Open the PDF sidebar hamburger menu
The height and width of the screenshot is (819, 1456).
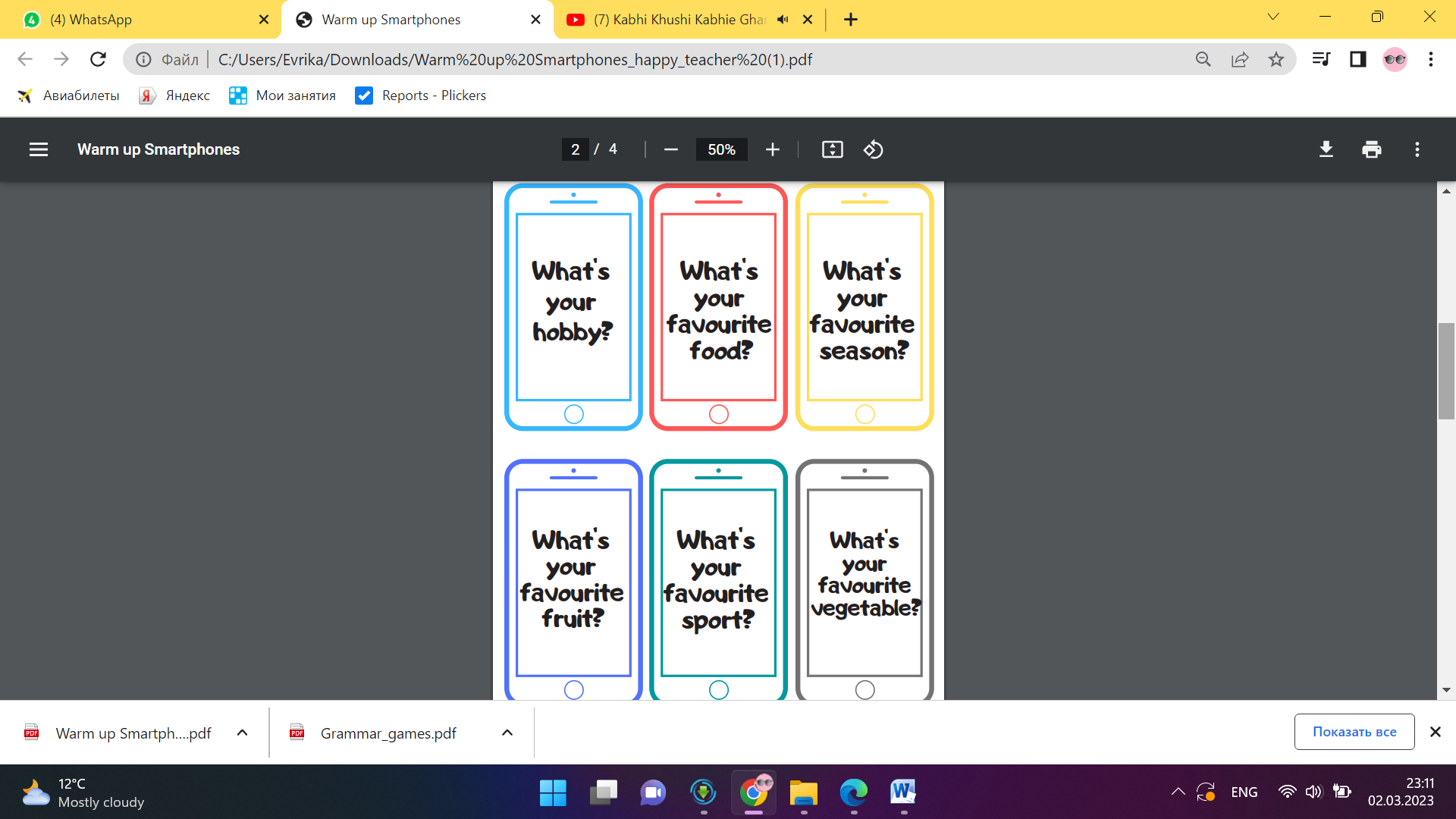39,149
